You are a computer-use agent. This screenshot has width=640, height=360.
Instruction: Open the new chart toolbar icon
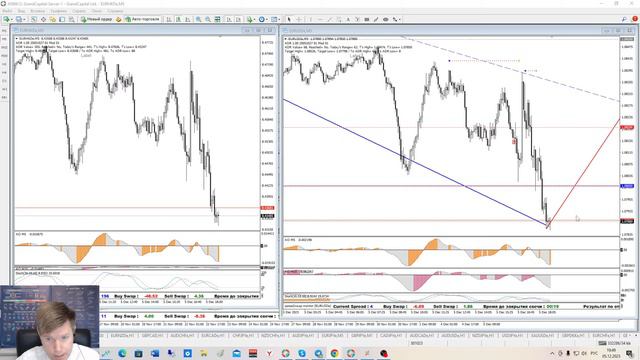click(x=7, y=19)
